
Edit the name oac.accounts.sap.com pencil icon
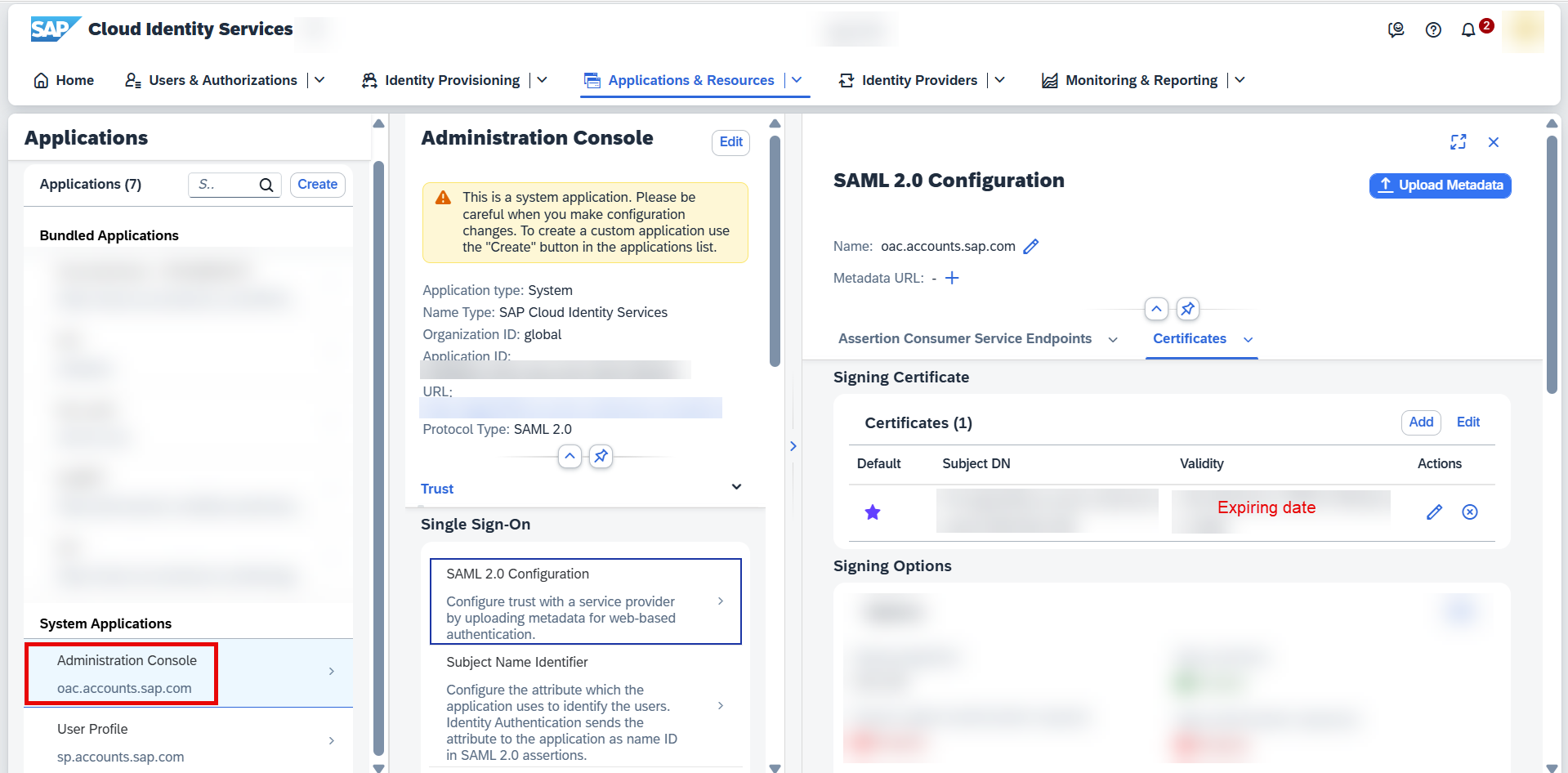pyautogui.click(x=1031, y=246)
